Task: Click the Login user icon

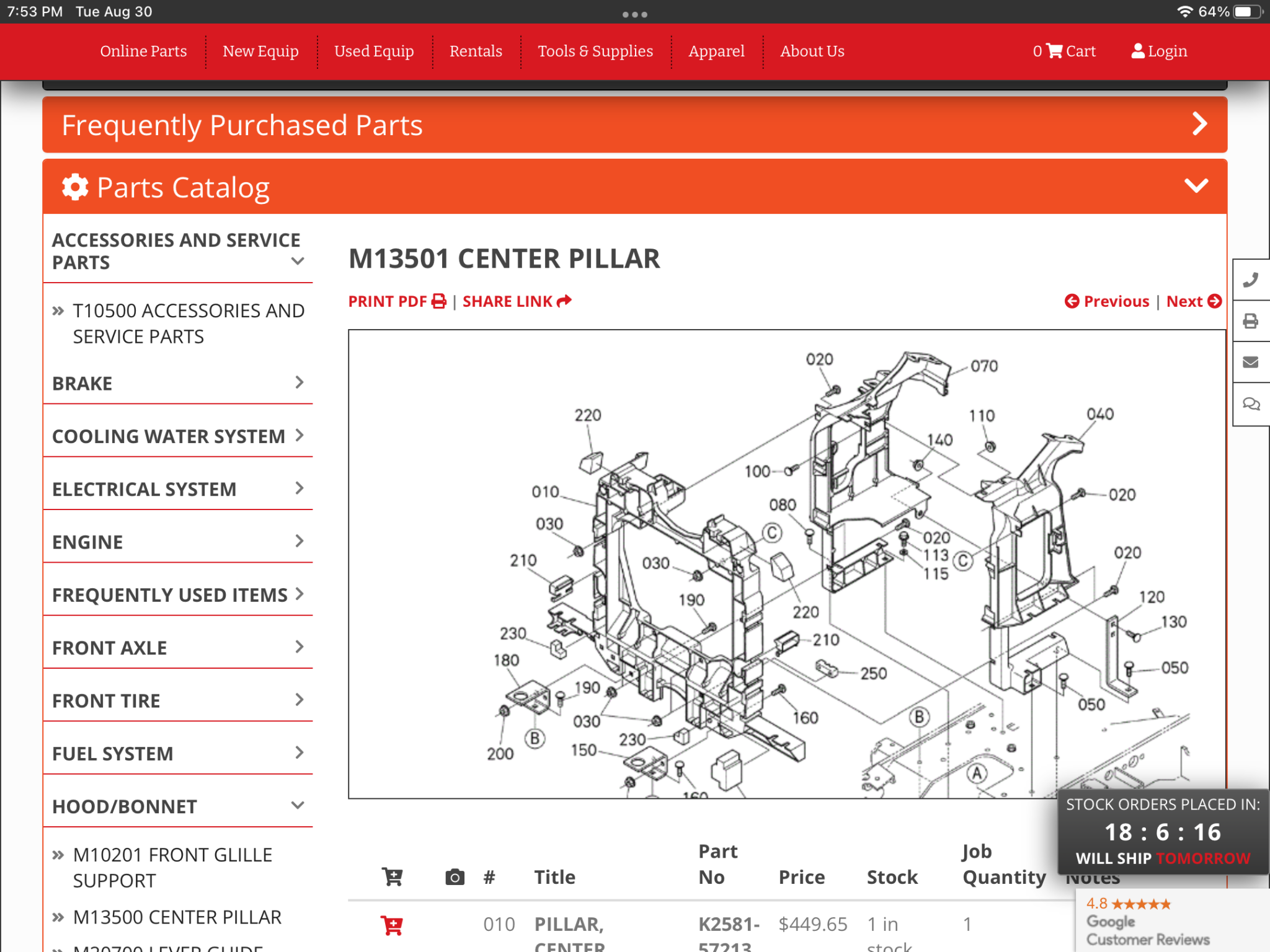Action: (x=1138, y=51)
